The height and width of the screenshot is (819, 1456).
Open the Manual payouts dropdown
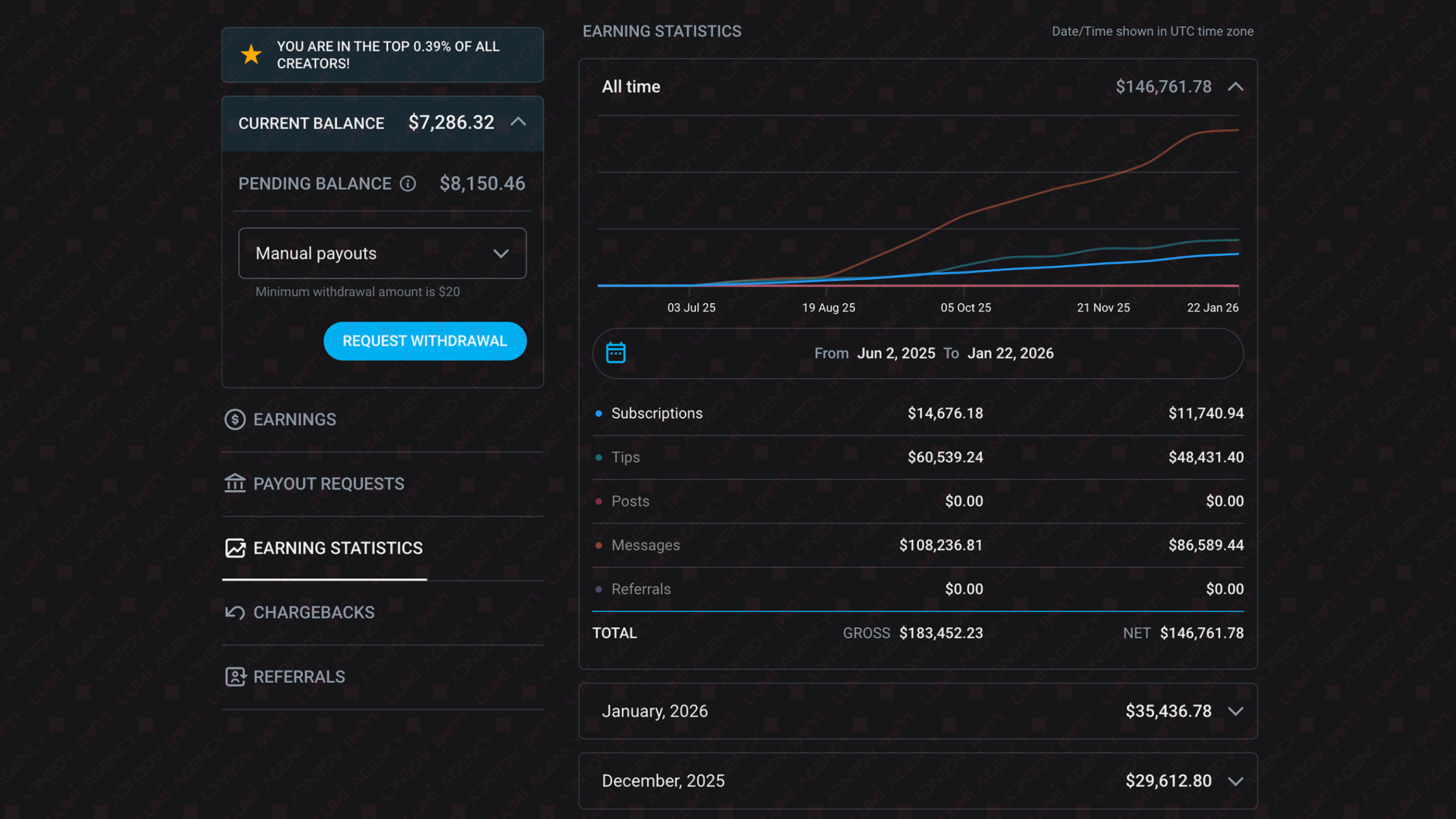point(382,253)
